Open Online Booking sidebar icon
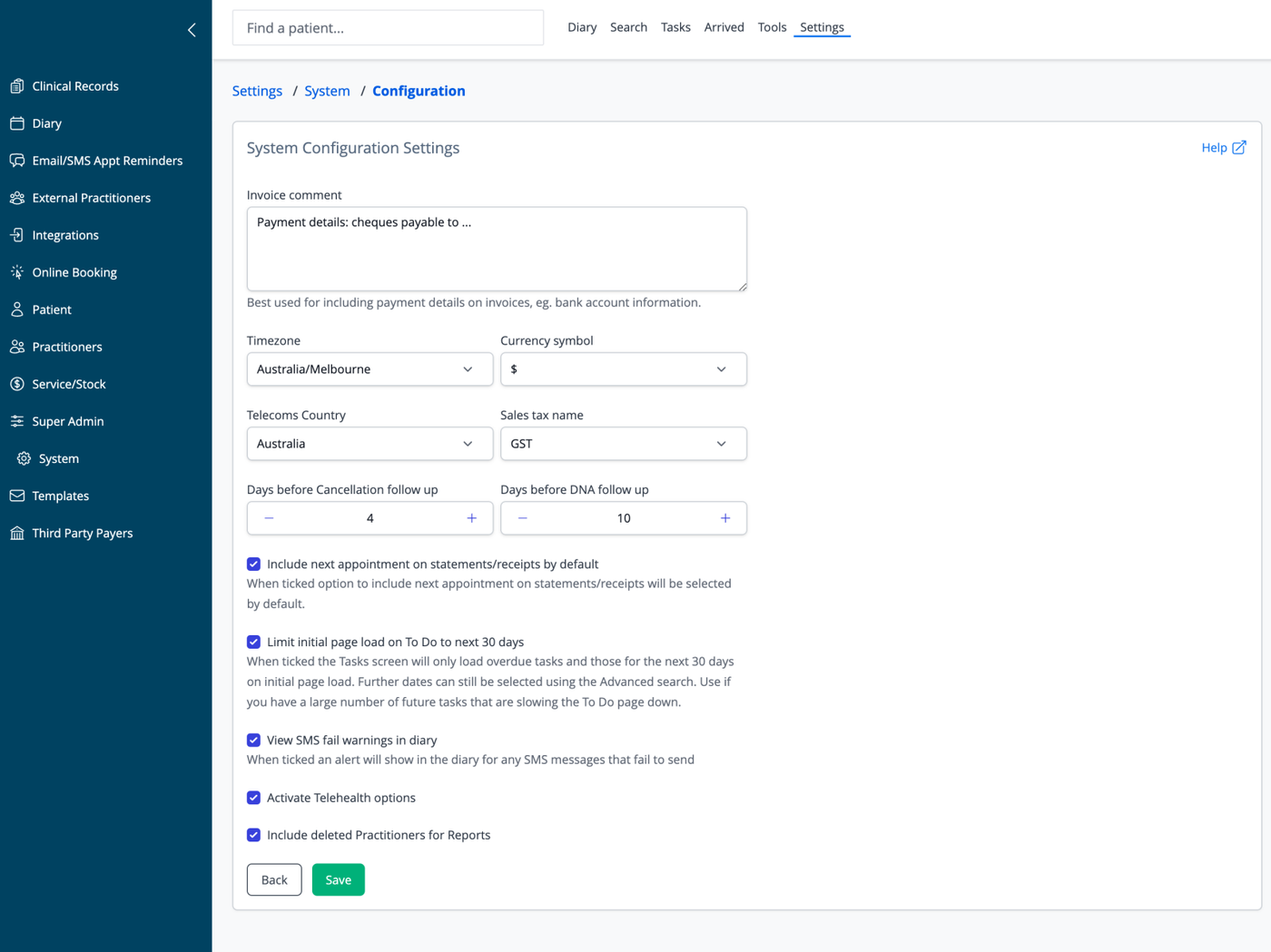This screenshot has height=952, width=1271. 17,272
